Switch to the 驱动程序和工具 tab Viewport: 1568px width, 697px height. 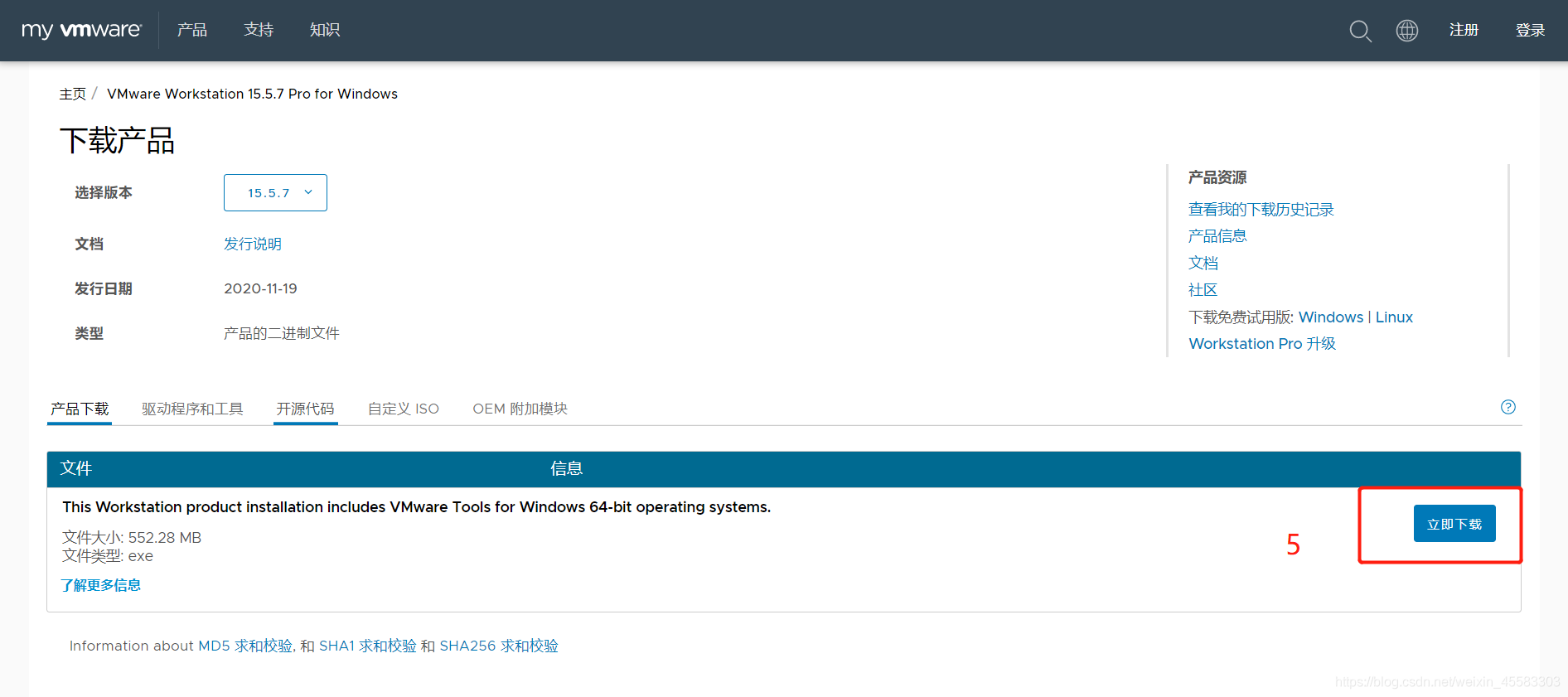(192, 409)
